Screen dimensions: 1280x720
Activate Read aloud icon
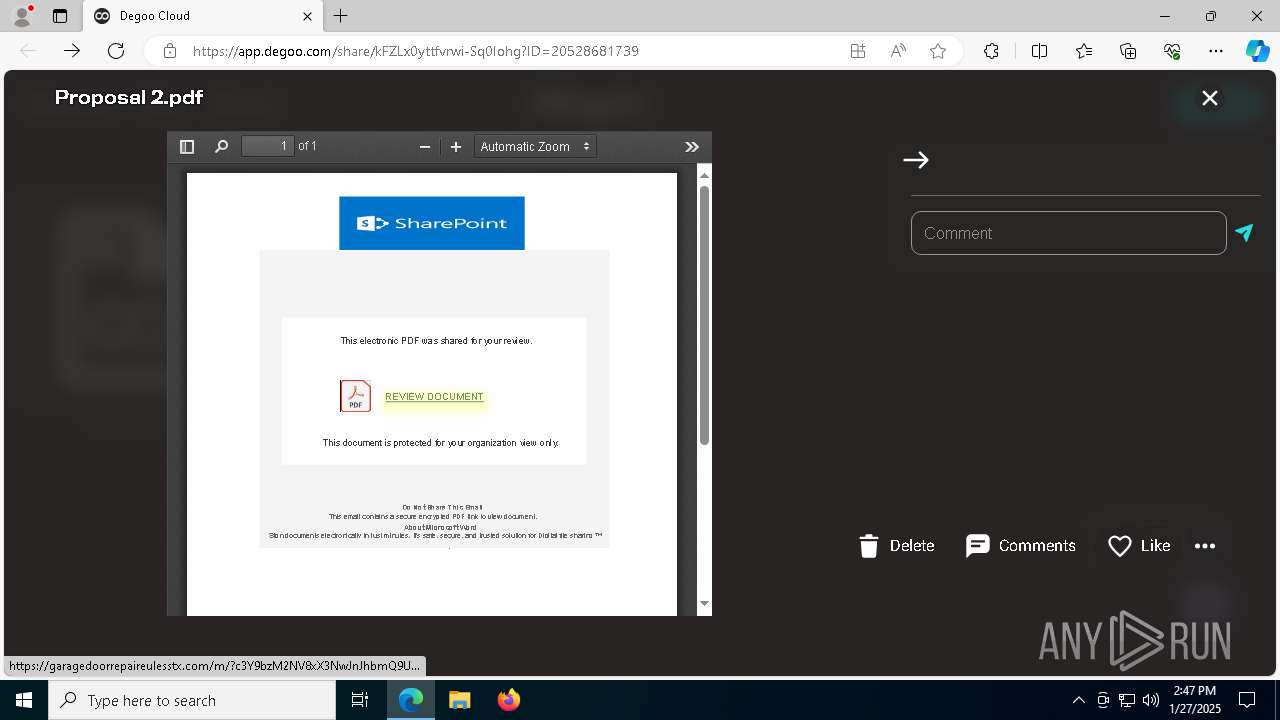898,51
